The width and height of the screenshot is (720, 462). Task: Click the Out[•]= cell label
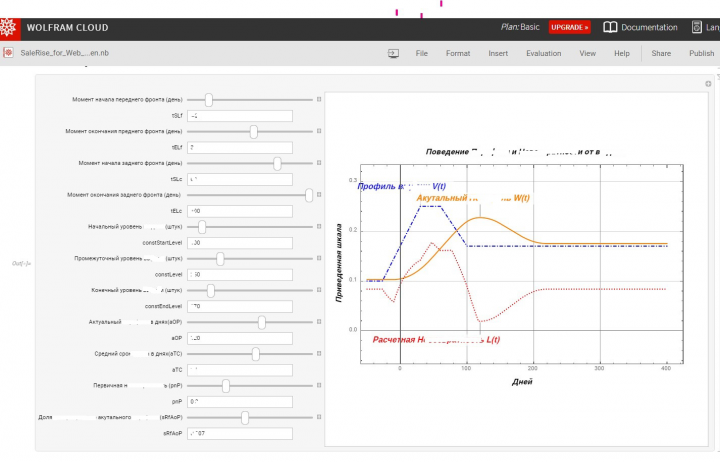point(21,264)
